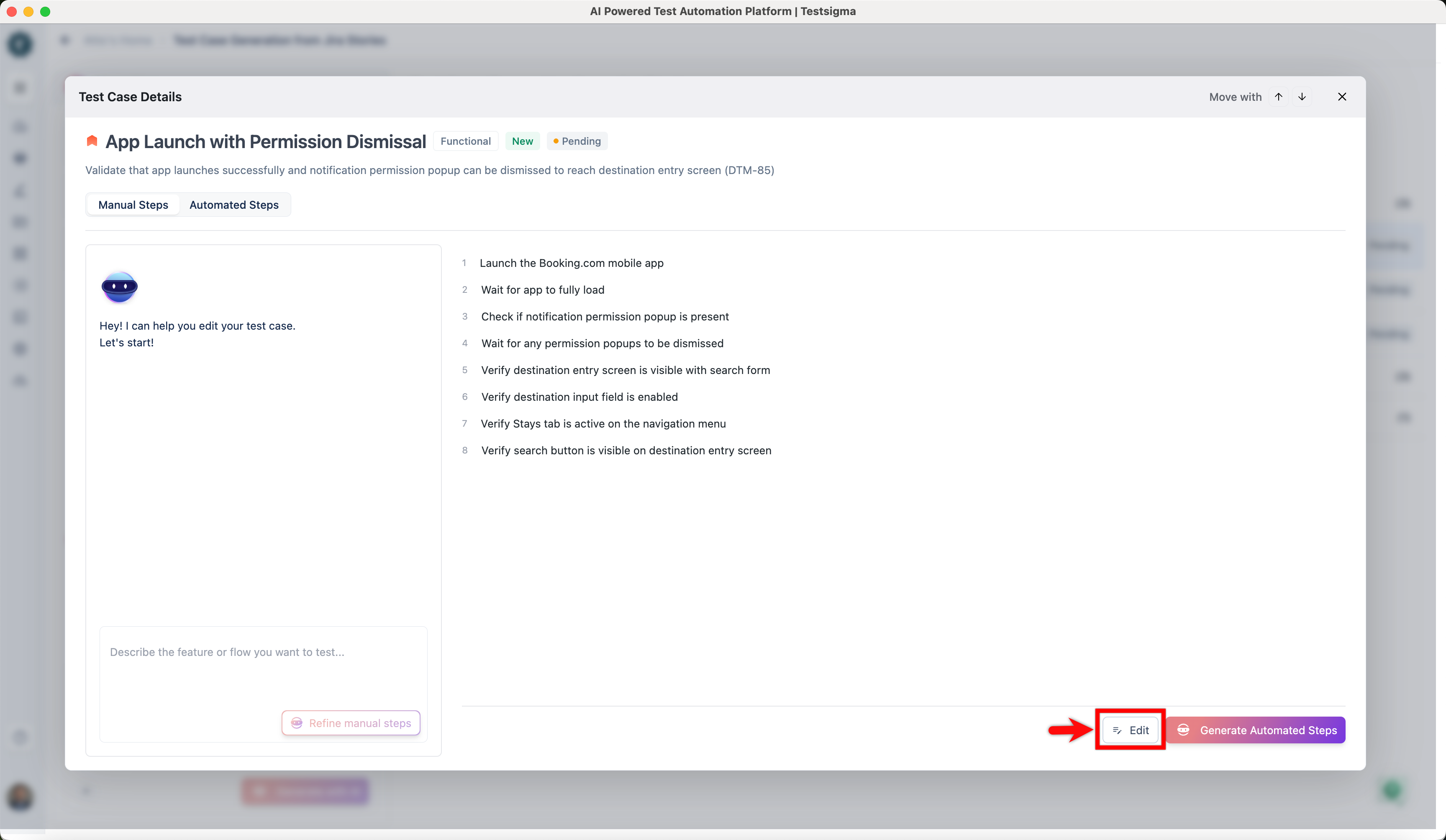This screenshot has width=1446, height=840.
Task: Click the orange bookmark icon beside title
Action: [92, 141]
